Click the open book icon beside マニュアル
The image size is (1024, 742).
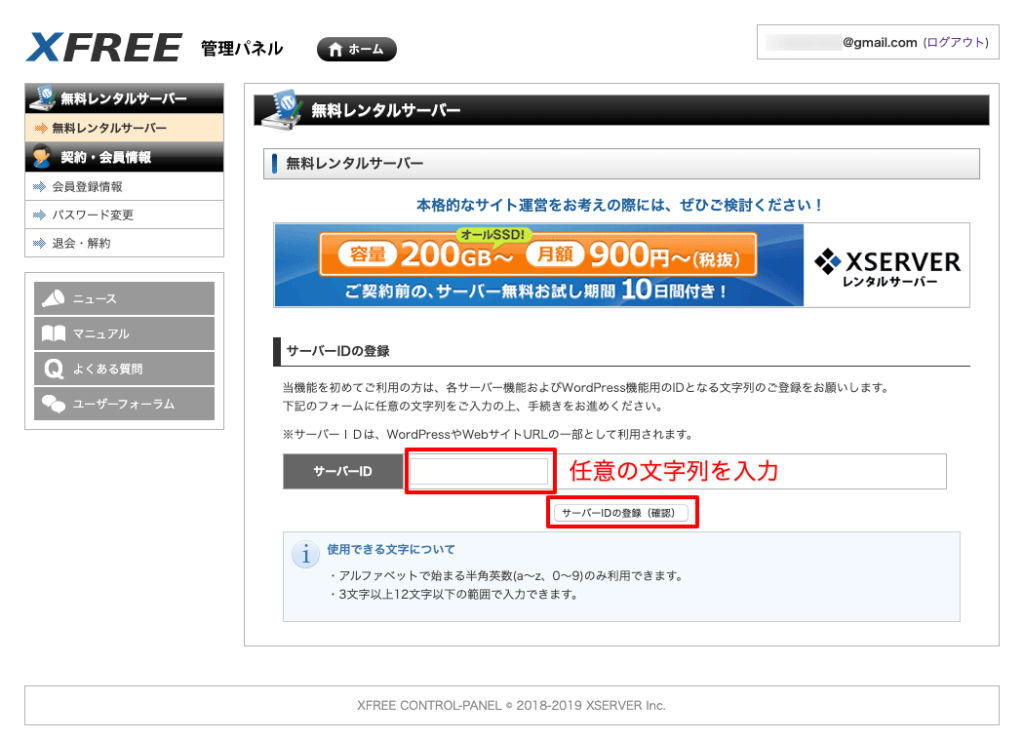pos(54,334)
